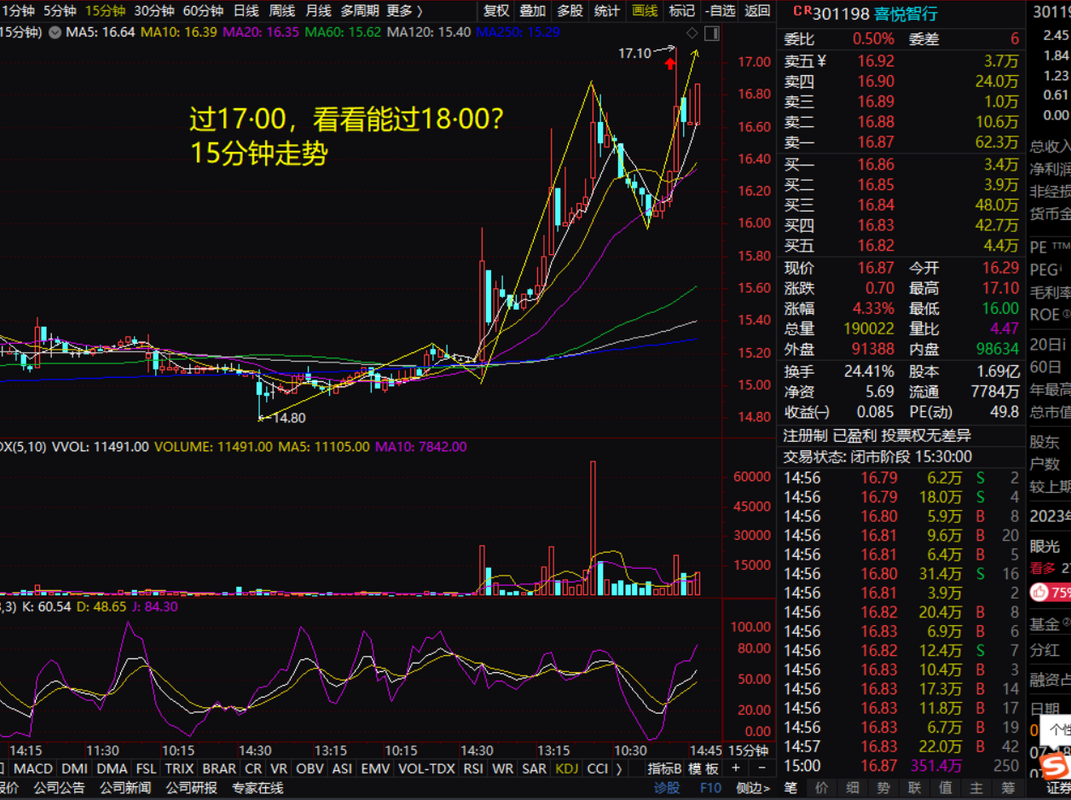Switch to the 1分钟 period tab
This screenshot has height=800, width=1071.
click(18, 11)
